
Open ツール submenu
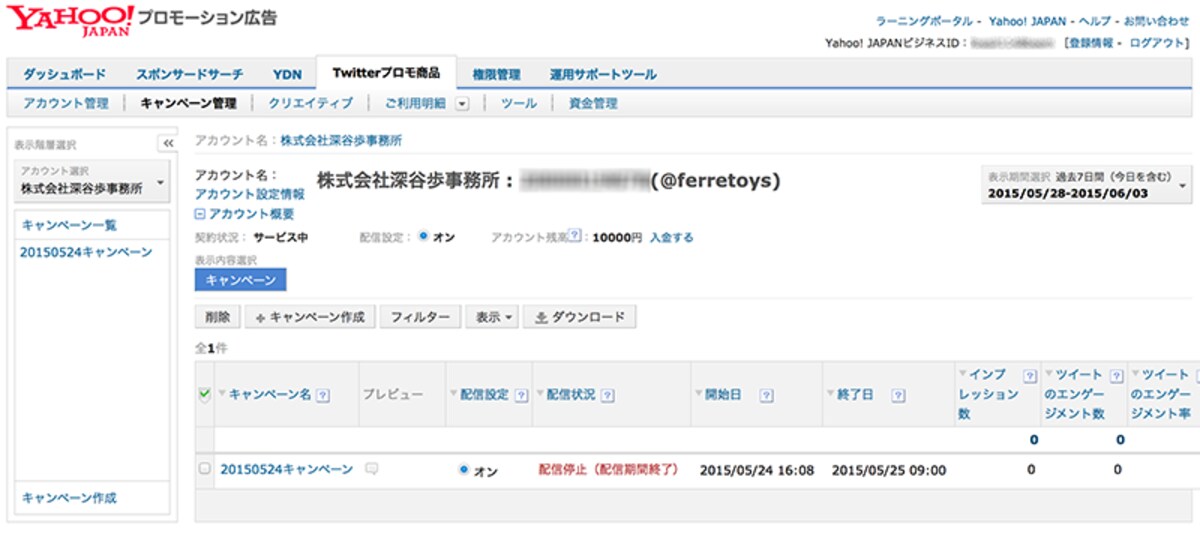click(x=519, y=103)
